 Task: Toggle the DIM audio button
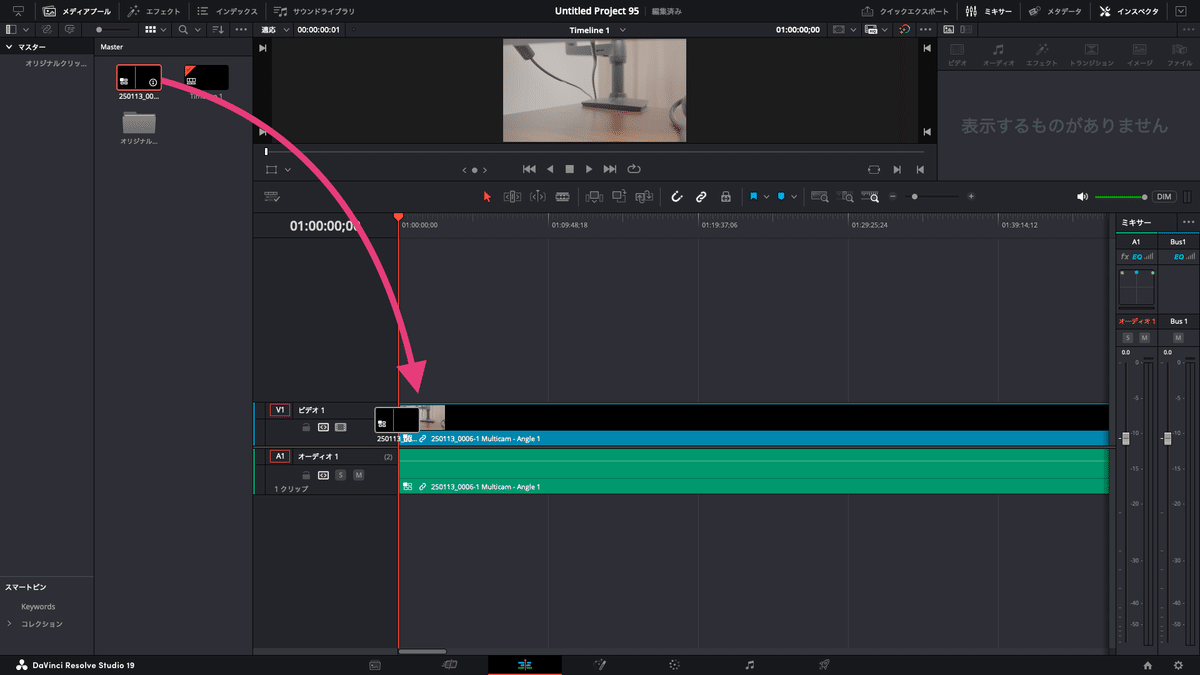click(1164, 197)
